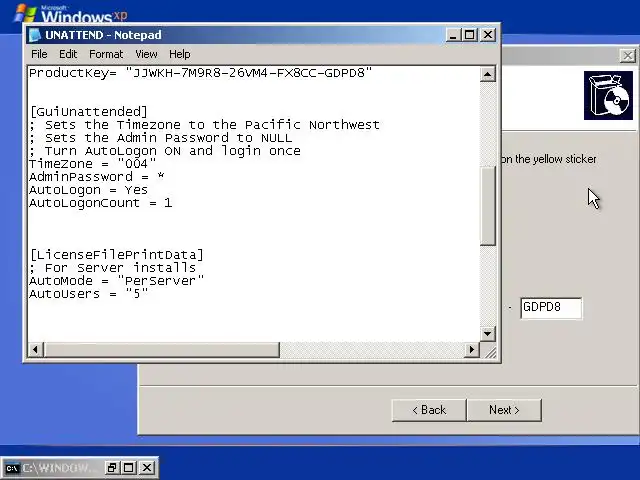Click the vertical scrollbar thumb
The image size is (640, 480).
coord(487,206)
